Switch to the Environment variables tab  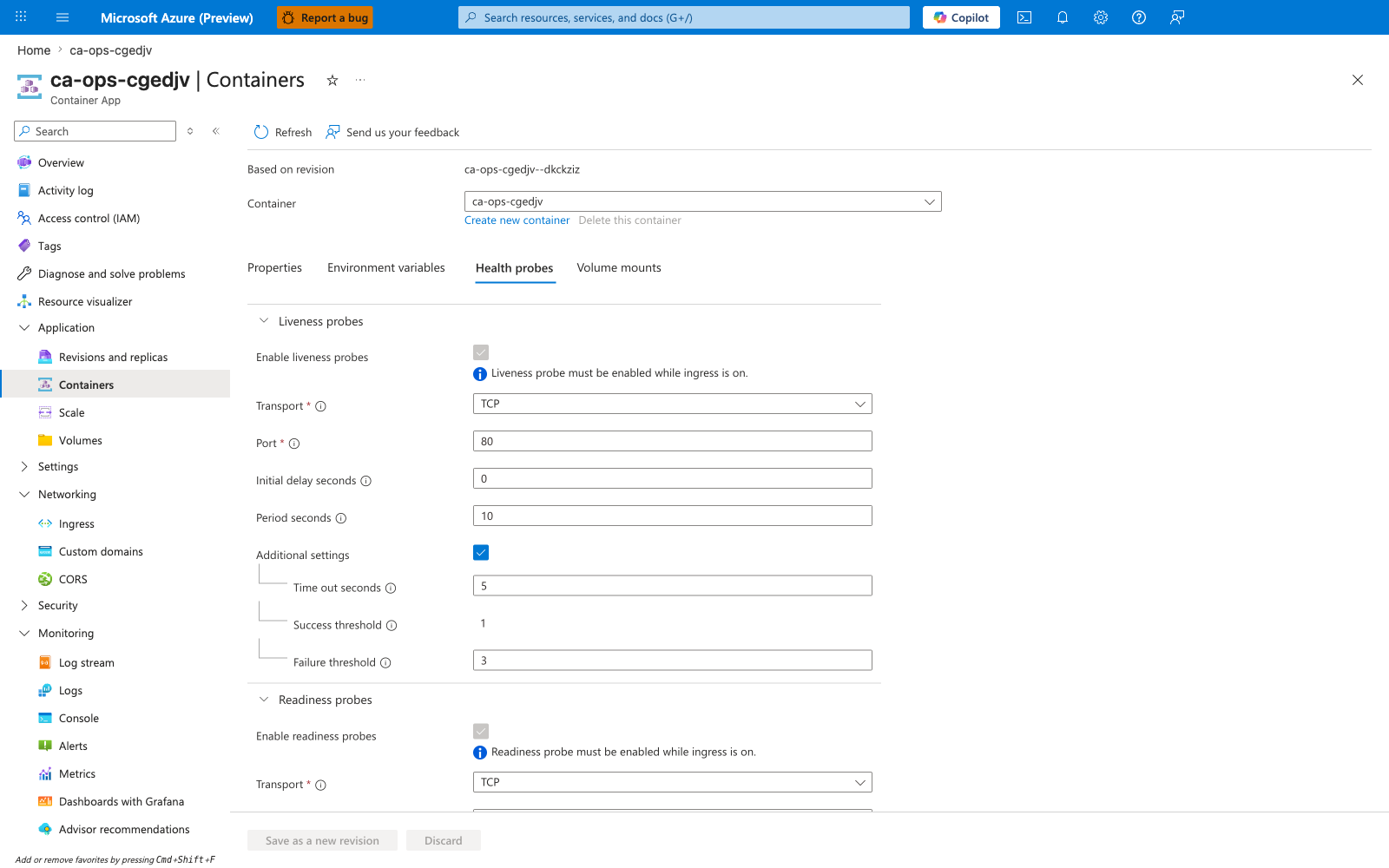tap(386, 268)
